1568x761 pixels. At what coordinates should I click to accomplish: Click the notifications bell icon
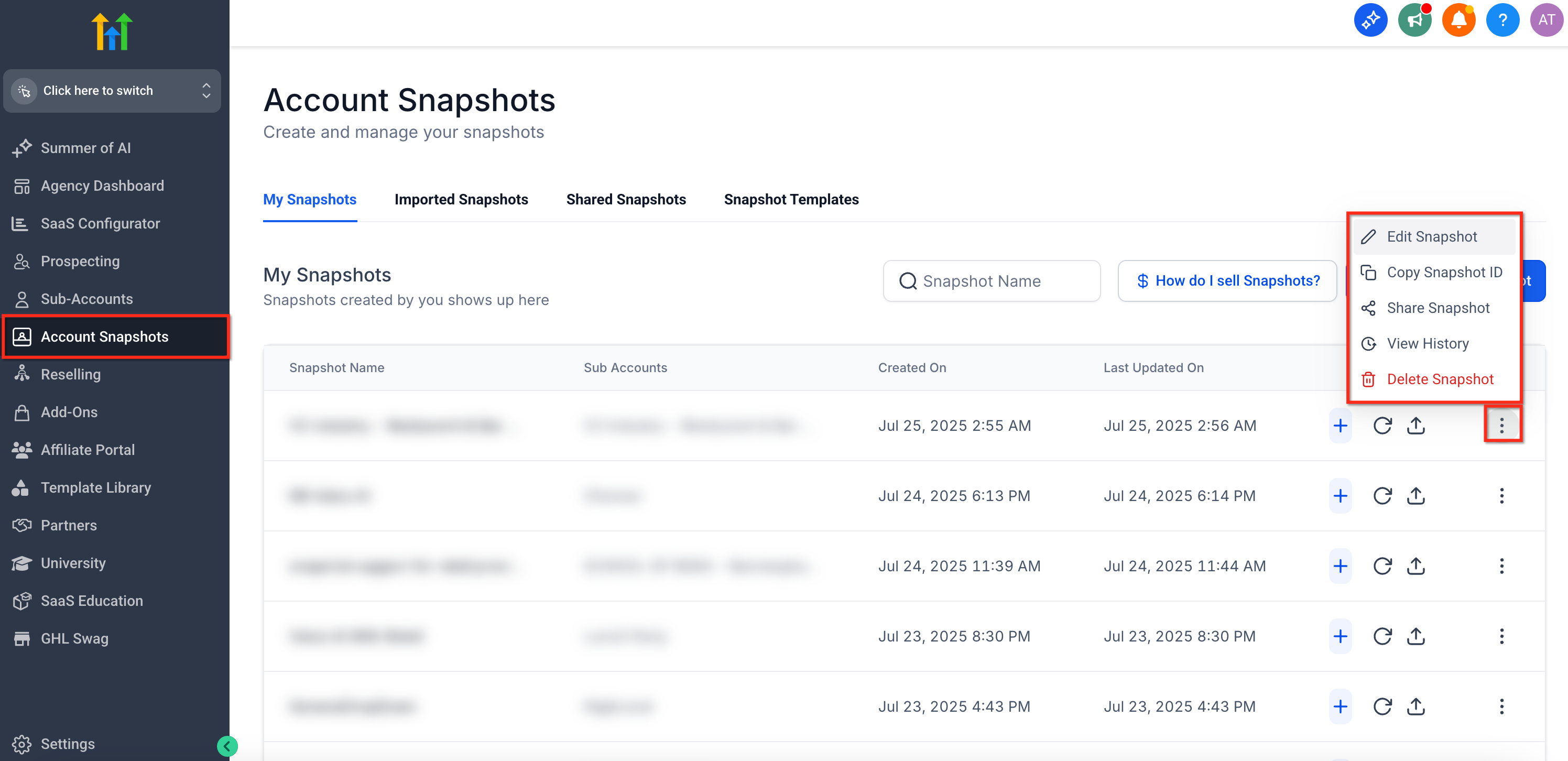[x=1458, y=20]
